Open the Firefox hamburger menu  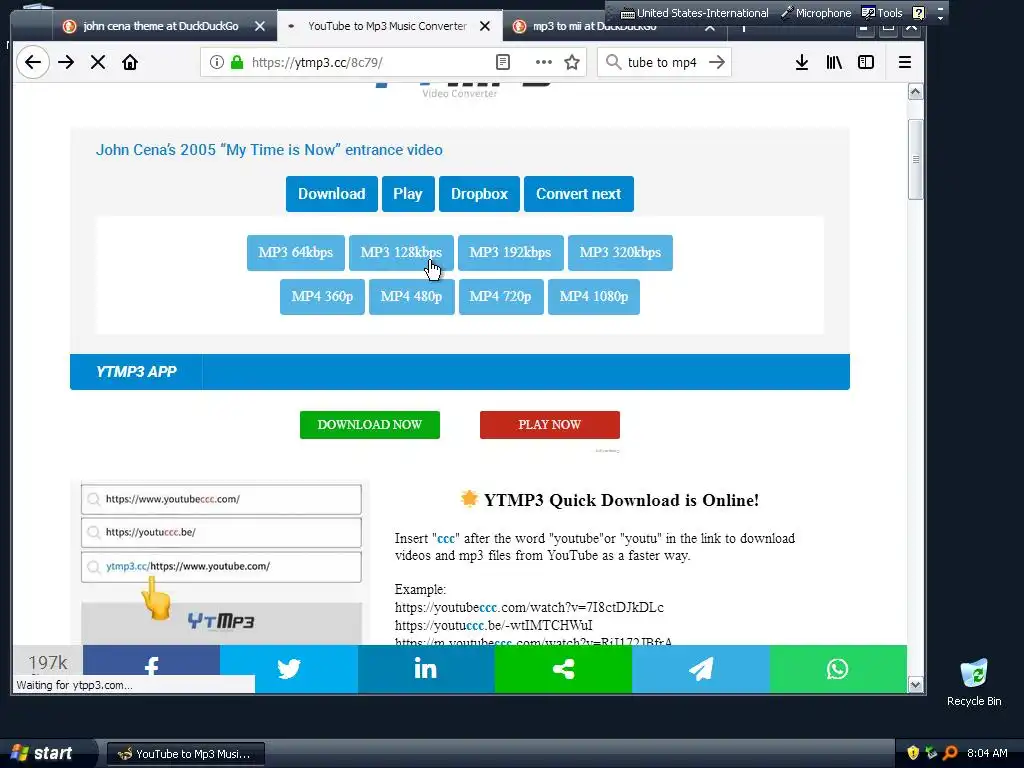pyautogui.click(x=904, y=62)
